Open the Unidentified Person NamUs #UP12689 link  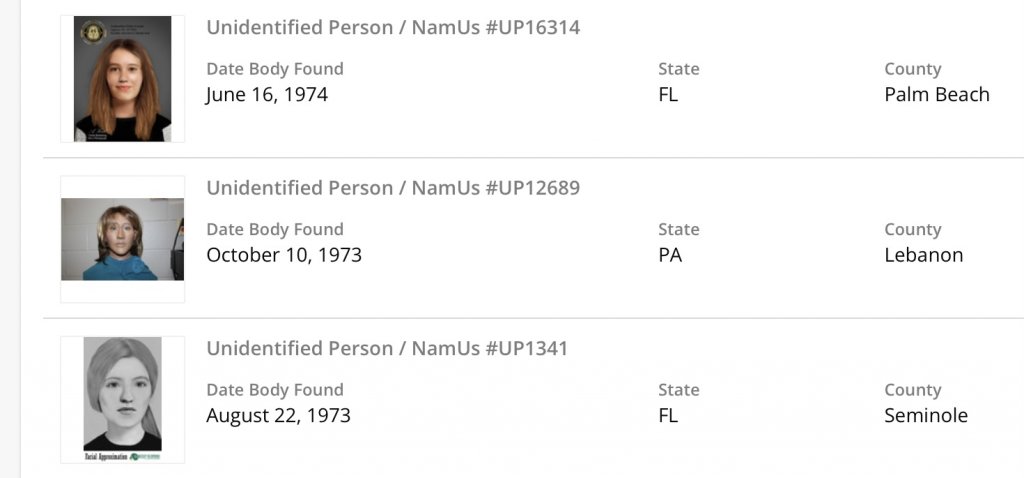pyautogui.click(x=393, y=188)
